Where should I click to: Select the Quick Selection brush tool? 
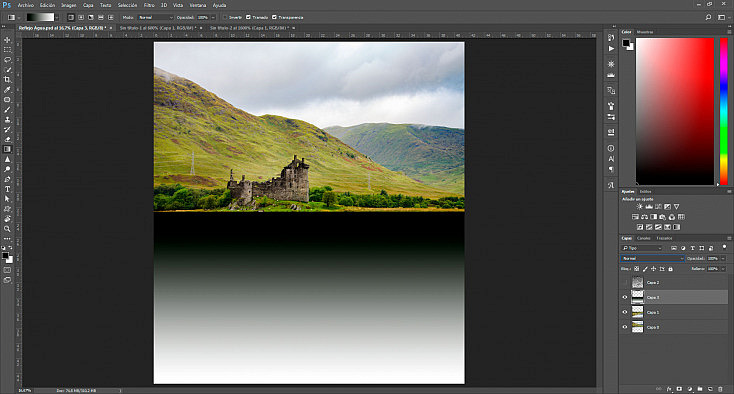pos(7,70)
